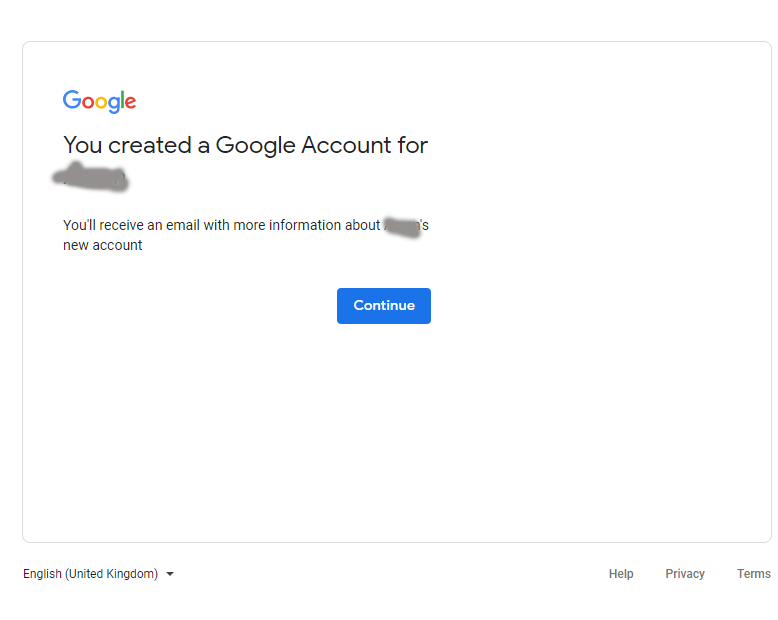Image resolution: width=778 pixels, height=620 pixels.
Task: Click the 'You created a Google Account for' heading
Action: point(245,145)
